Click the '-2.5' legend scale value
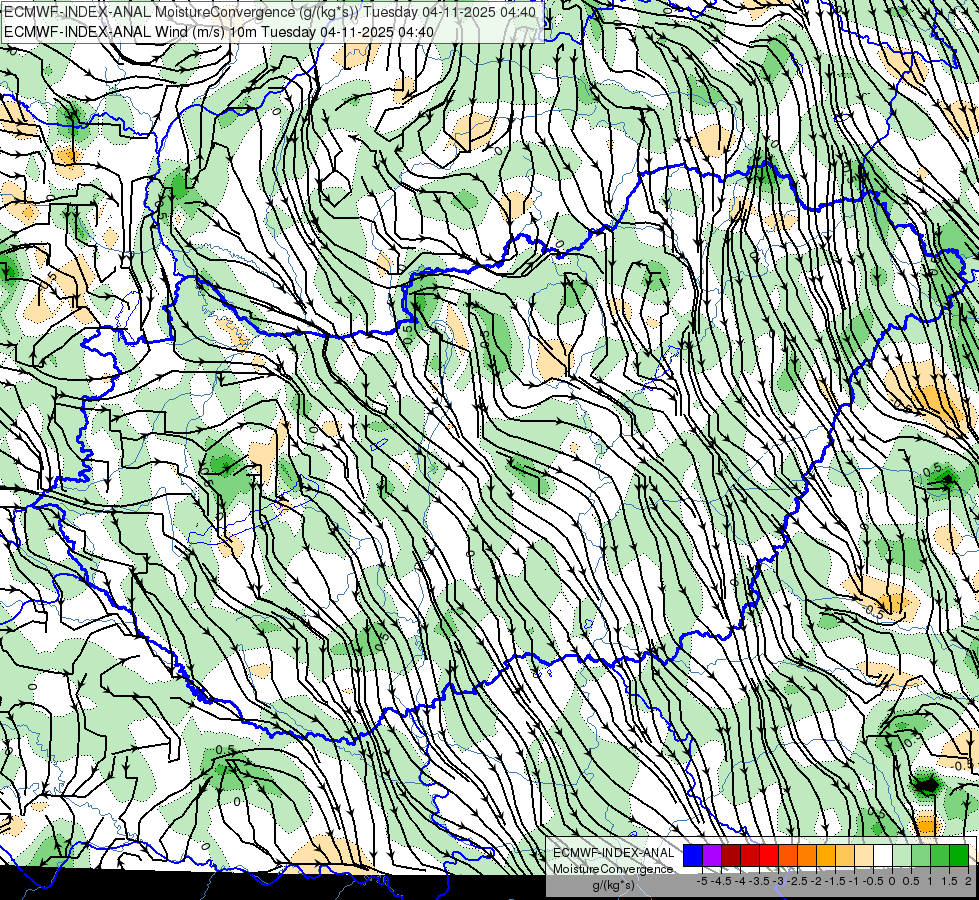The height and width of the screenshot is (900, 979). pyautogui.click(x=797, y=881)
